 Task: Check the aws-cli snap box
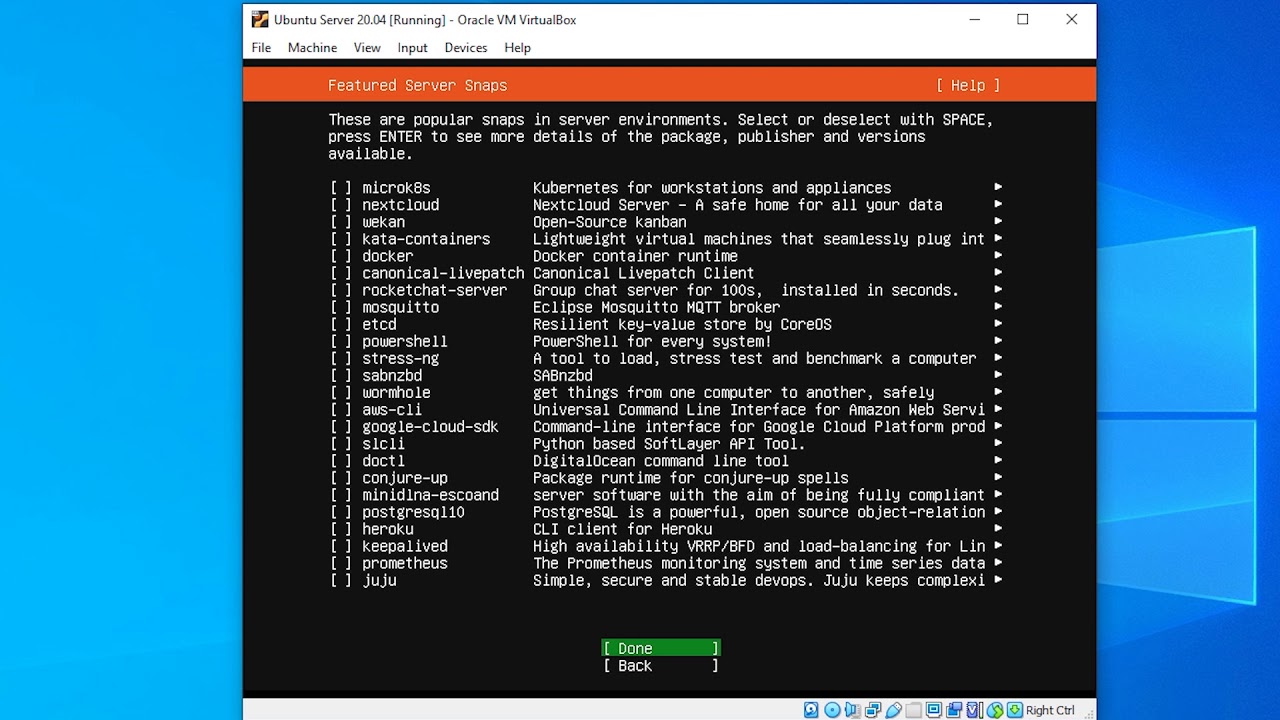click(341, 410)
